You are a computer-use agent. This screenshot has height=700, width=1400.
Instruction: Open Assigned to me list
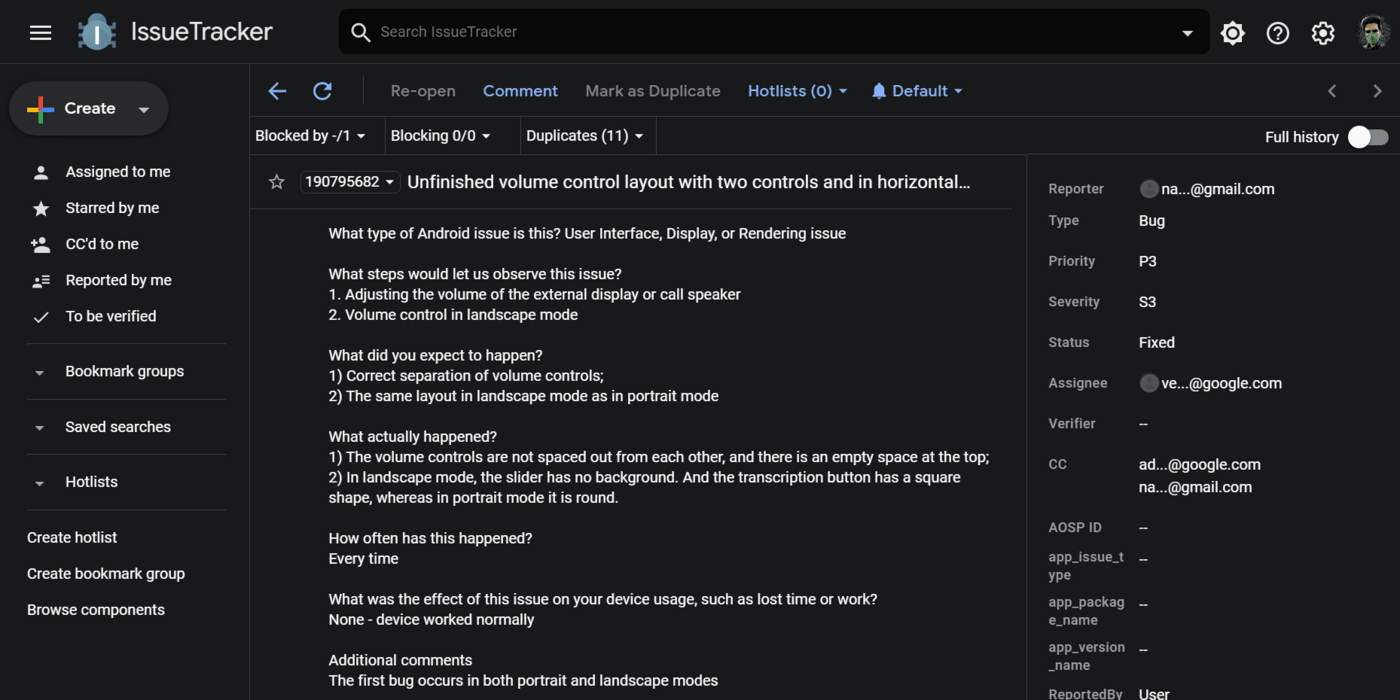point(117,172)
